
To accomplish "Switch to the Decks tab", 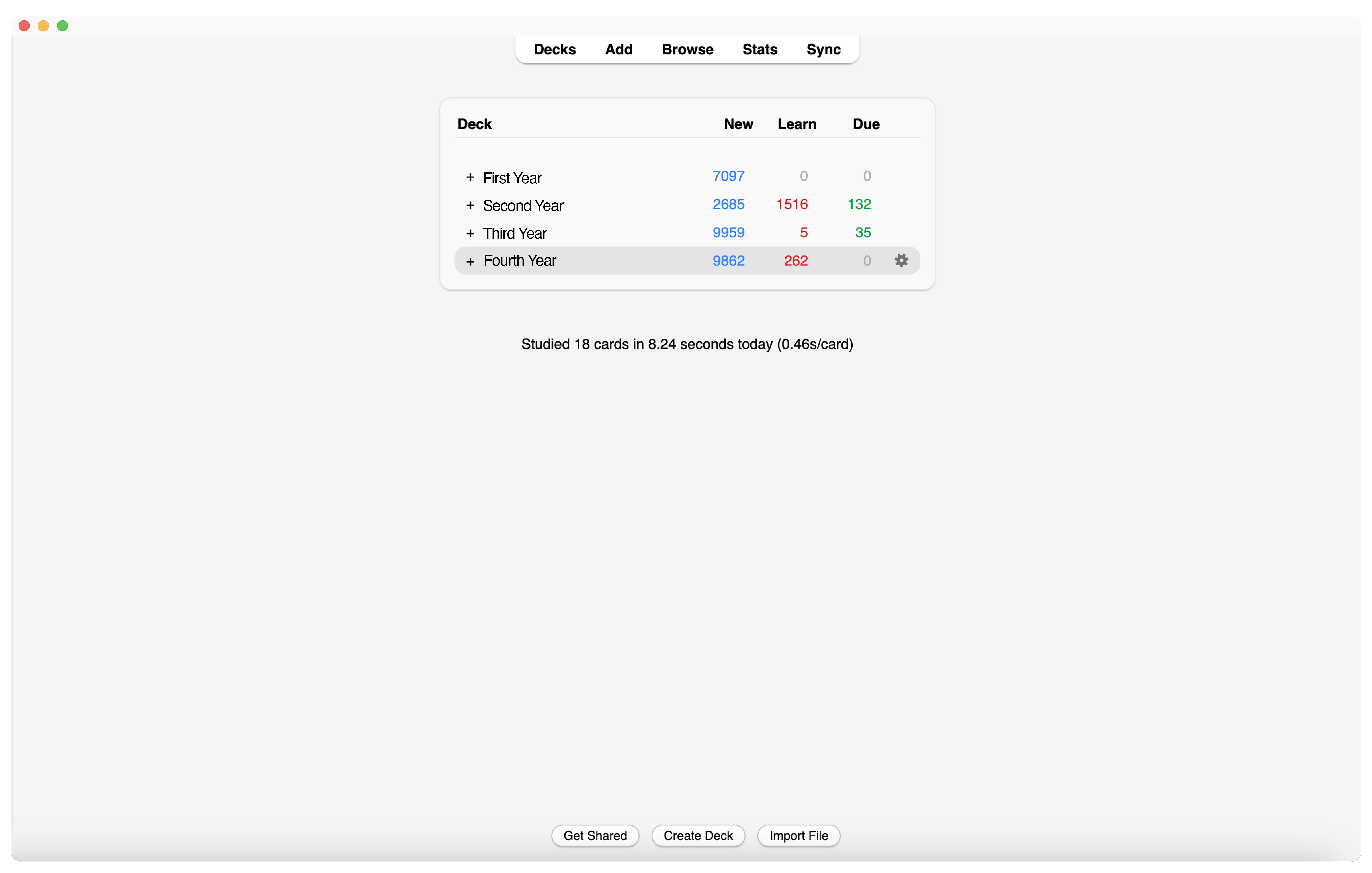I will 554,50.
